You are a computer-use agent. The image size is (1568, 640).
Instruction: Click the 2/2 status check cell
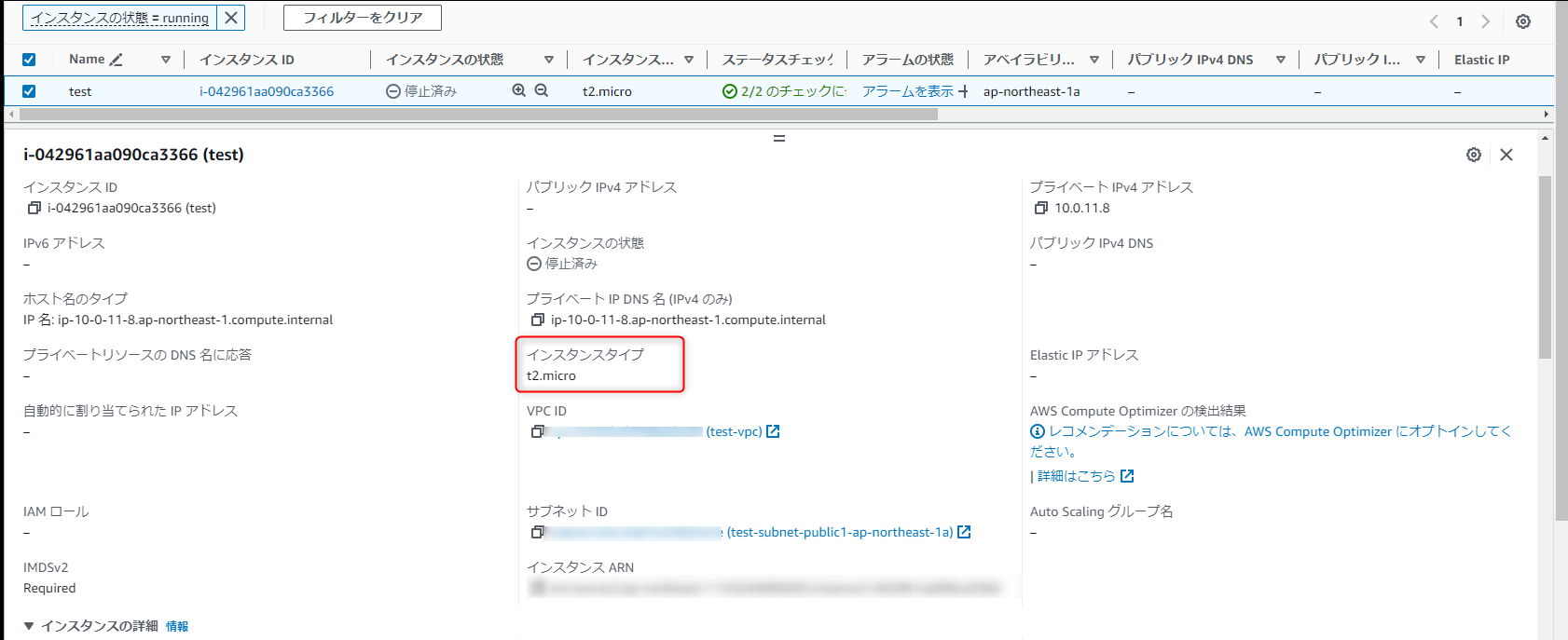pos(785,91)
